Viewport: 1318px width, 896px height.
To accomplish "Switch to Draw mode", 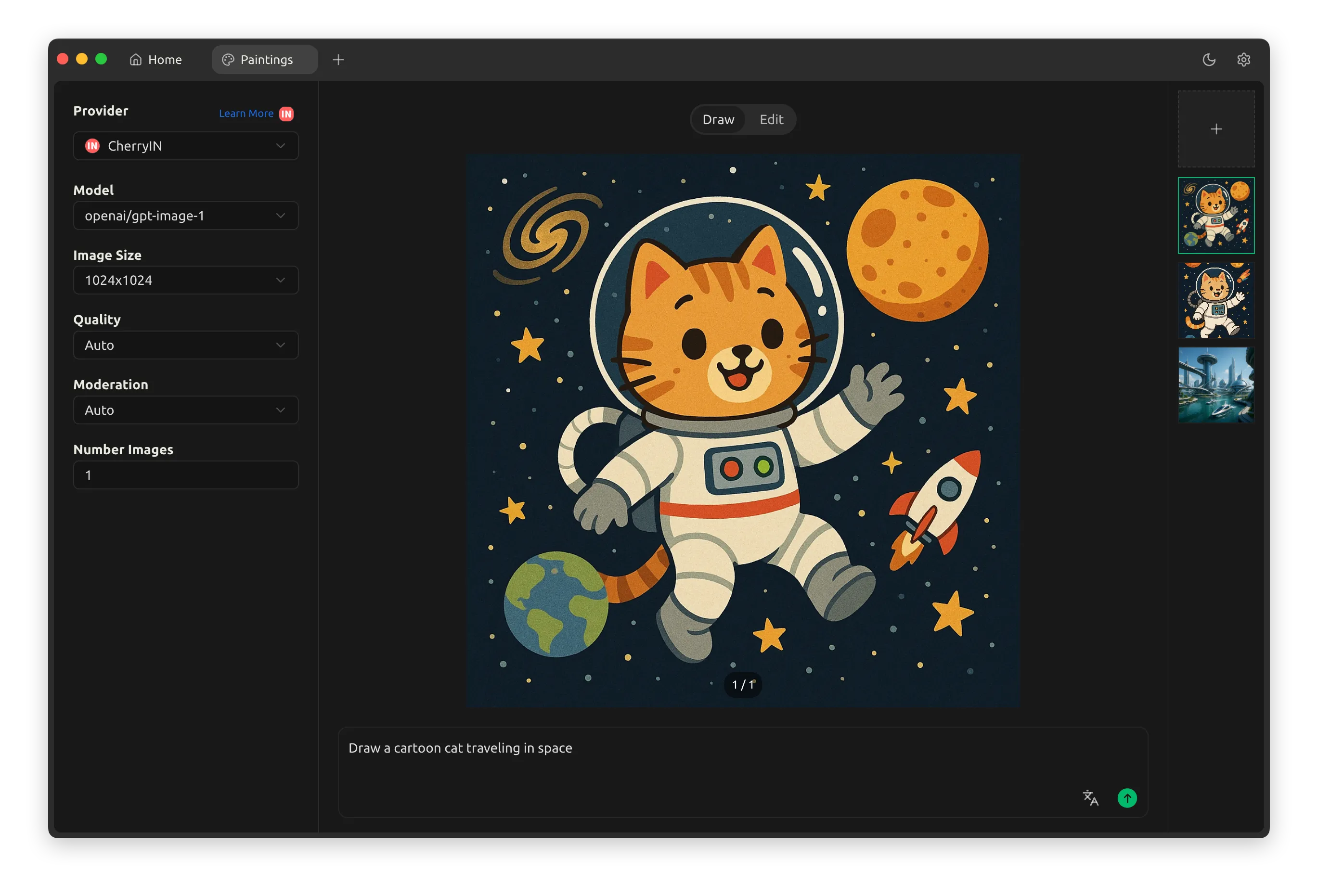I will pyautogui.click(x=718, y=120).
